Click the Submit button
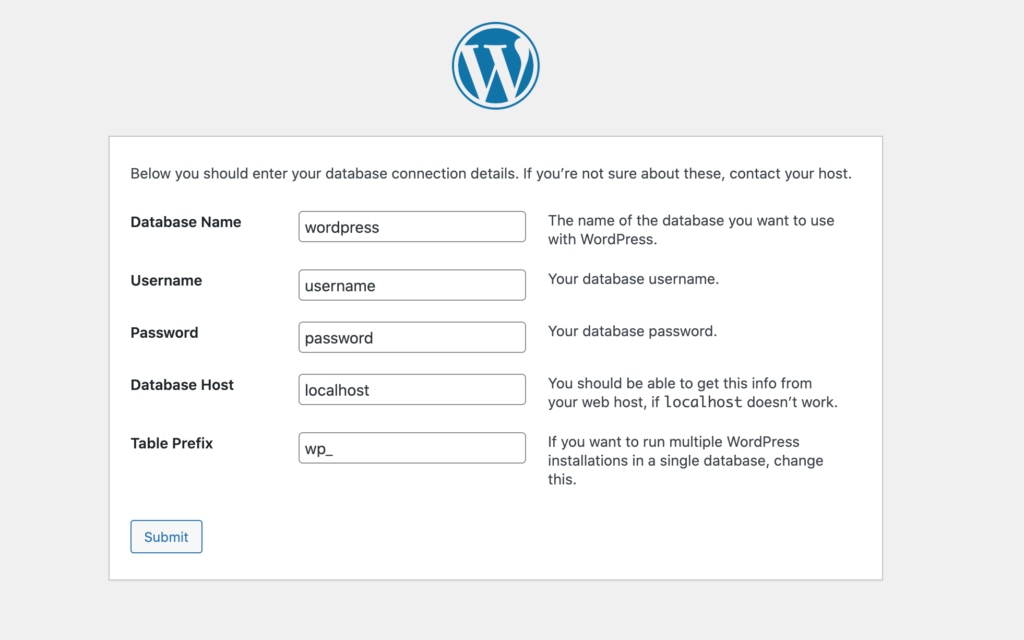 pyautogui.click(x=167, y=537)
